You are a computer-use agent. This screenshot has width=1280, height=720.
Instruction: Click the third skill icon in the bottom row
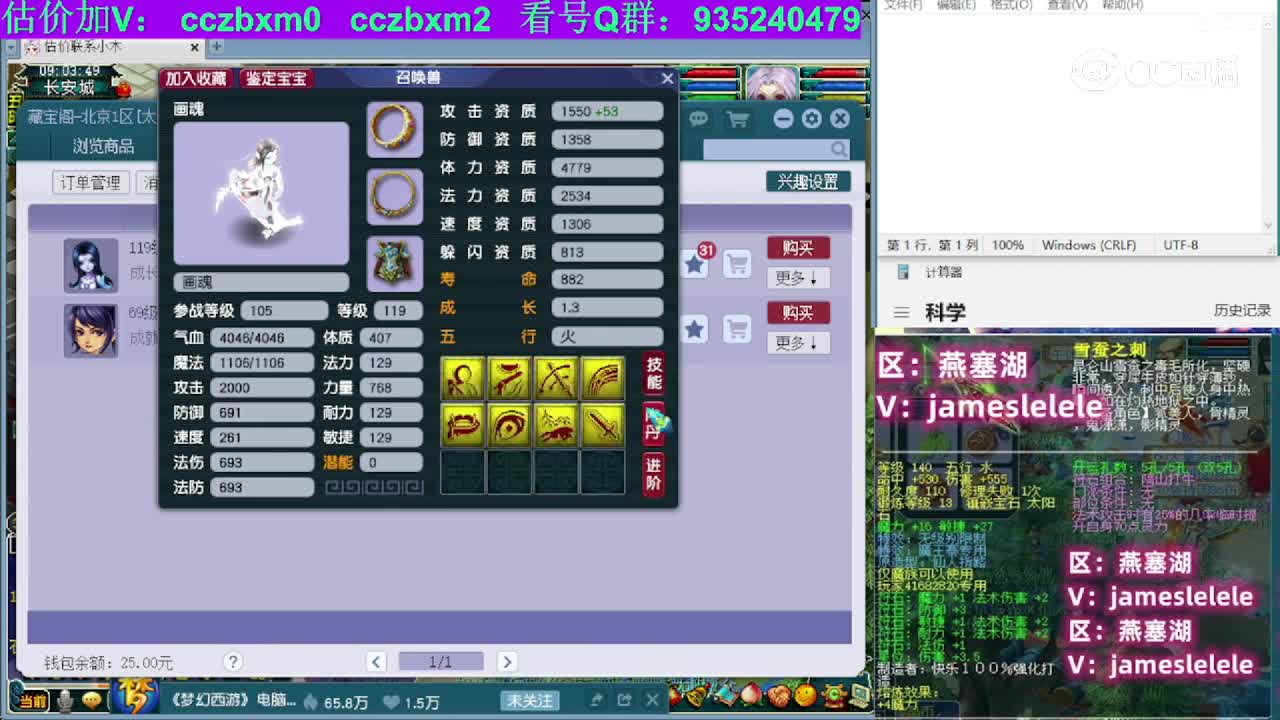pos(555,425)
